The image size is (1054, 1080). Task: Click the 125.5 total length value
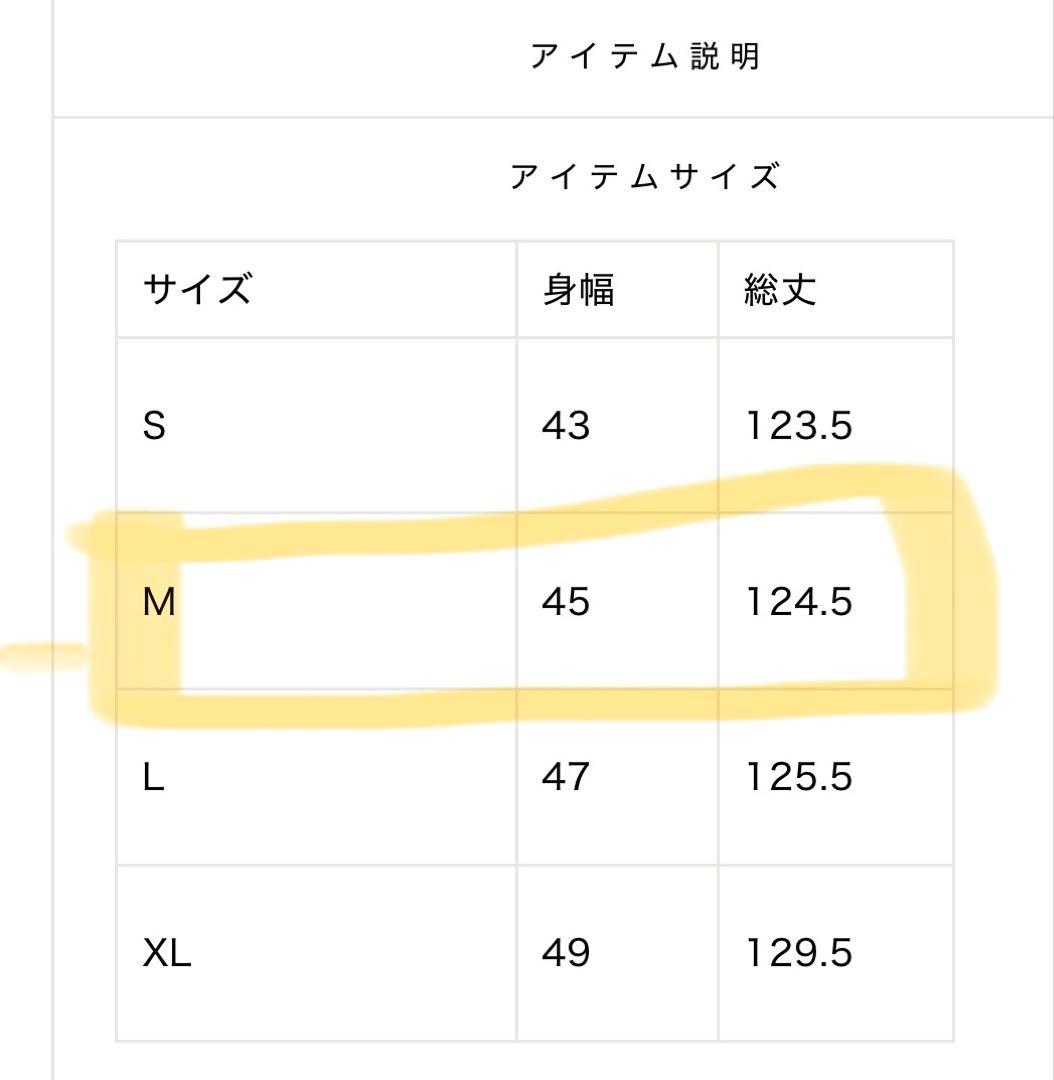(800, 778)
